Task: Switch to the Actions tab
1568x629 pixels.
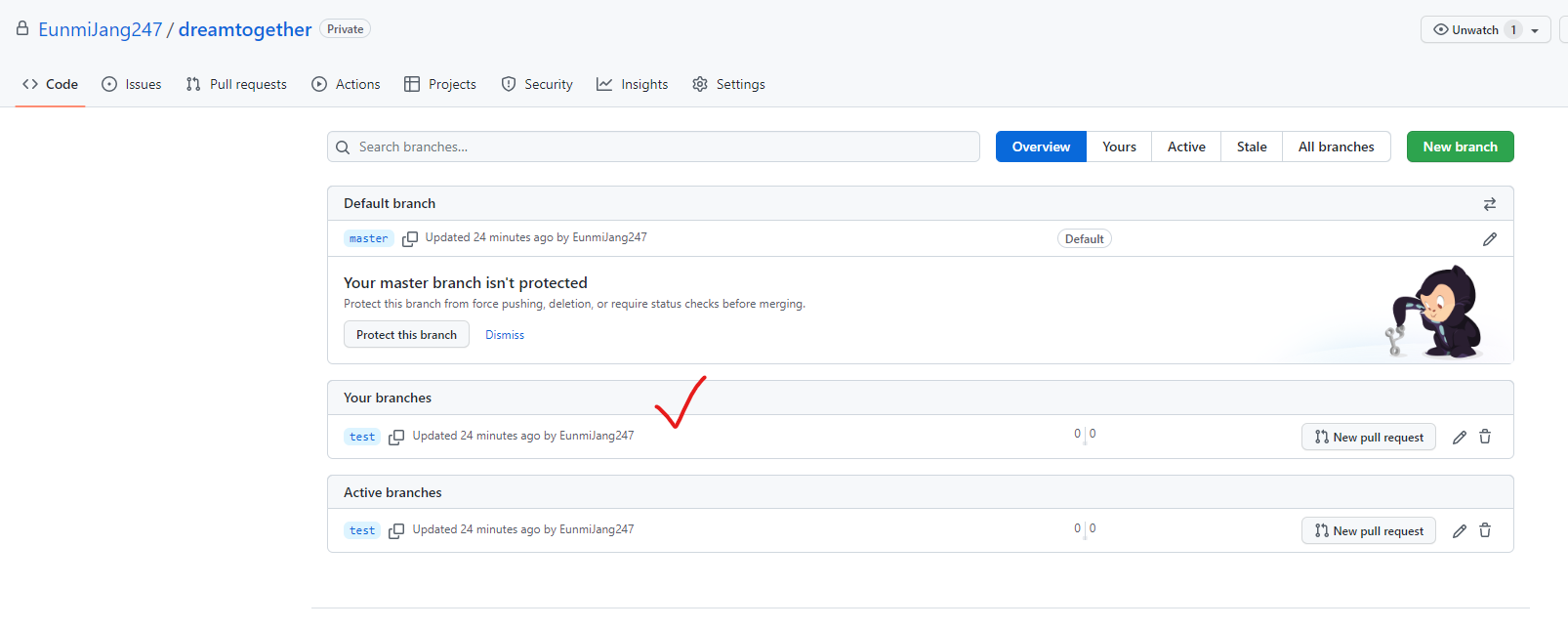Action: tap(346, 84)
